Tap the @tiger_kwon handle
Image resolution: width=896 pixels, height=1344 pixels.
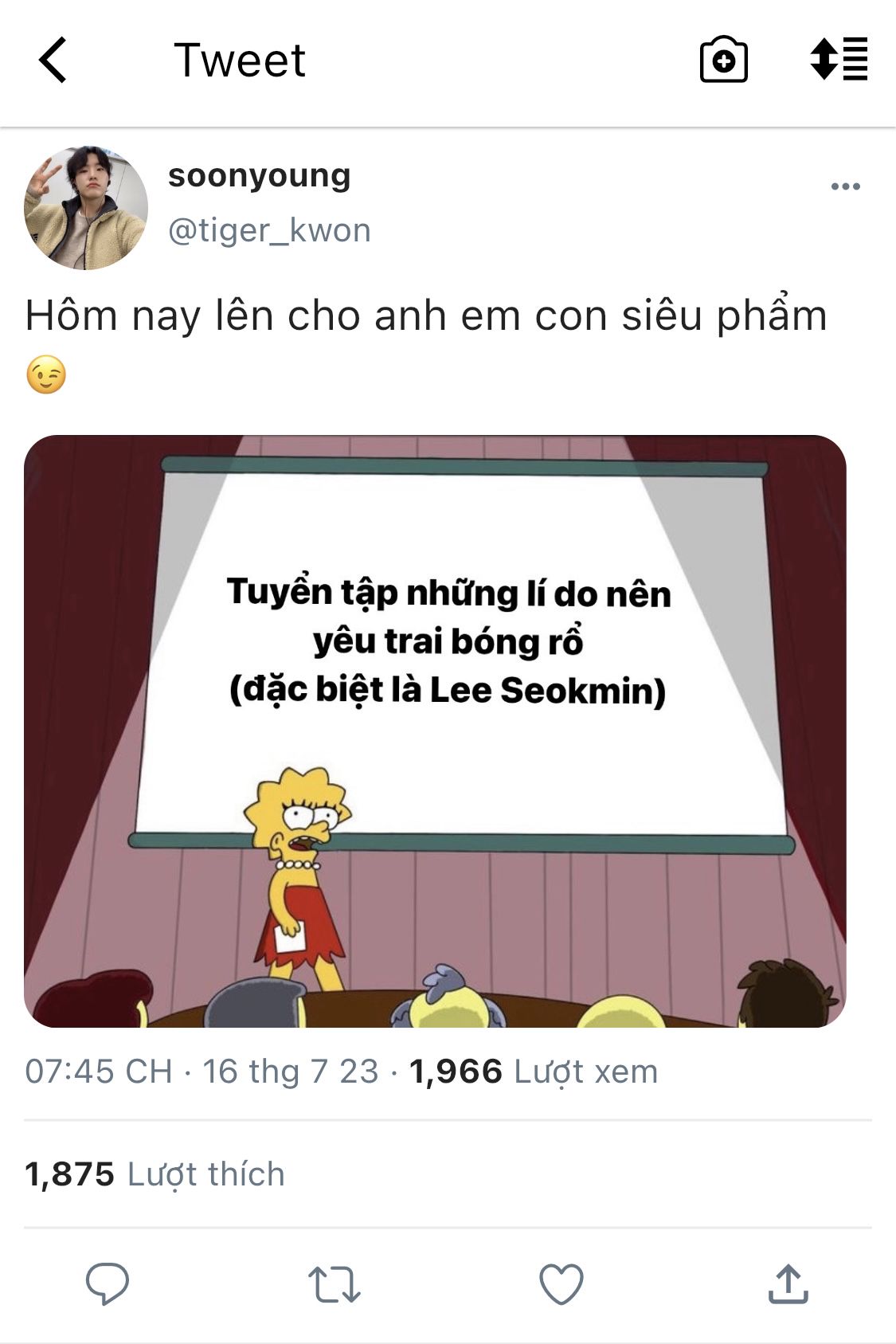click(x=269, y=230)
